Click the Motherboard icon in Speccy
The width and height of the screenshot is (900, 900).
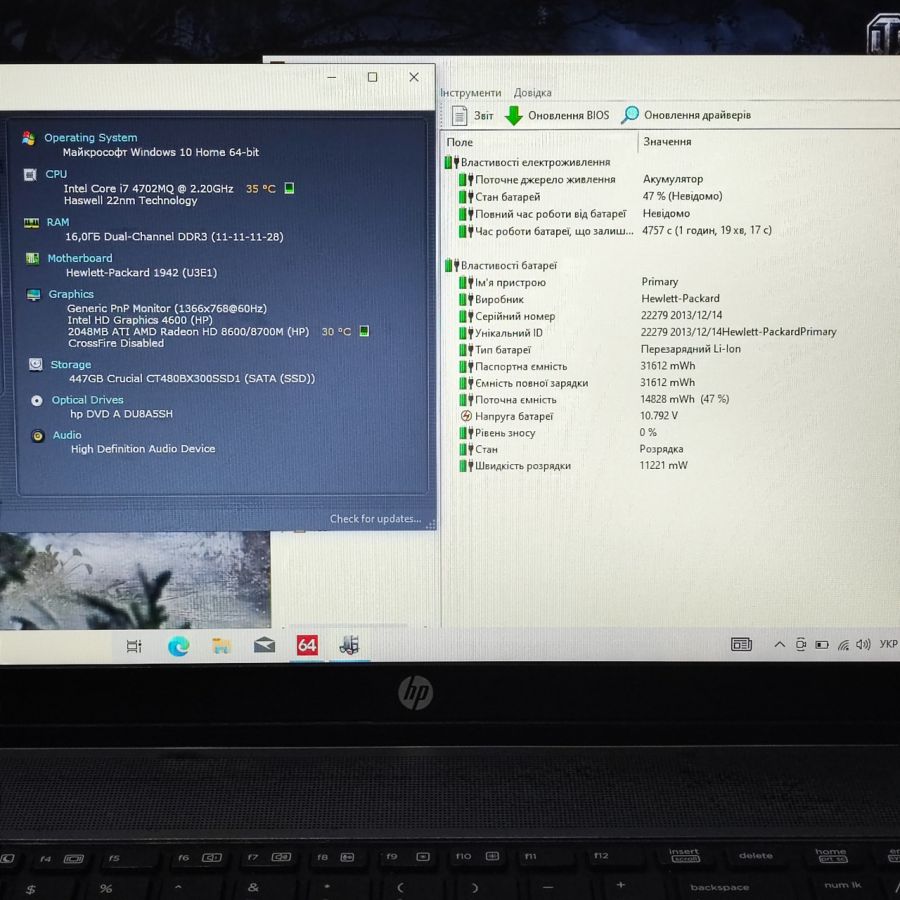point(32,258)
